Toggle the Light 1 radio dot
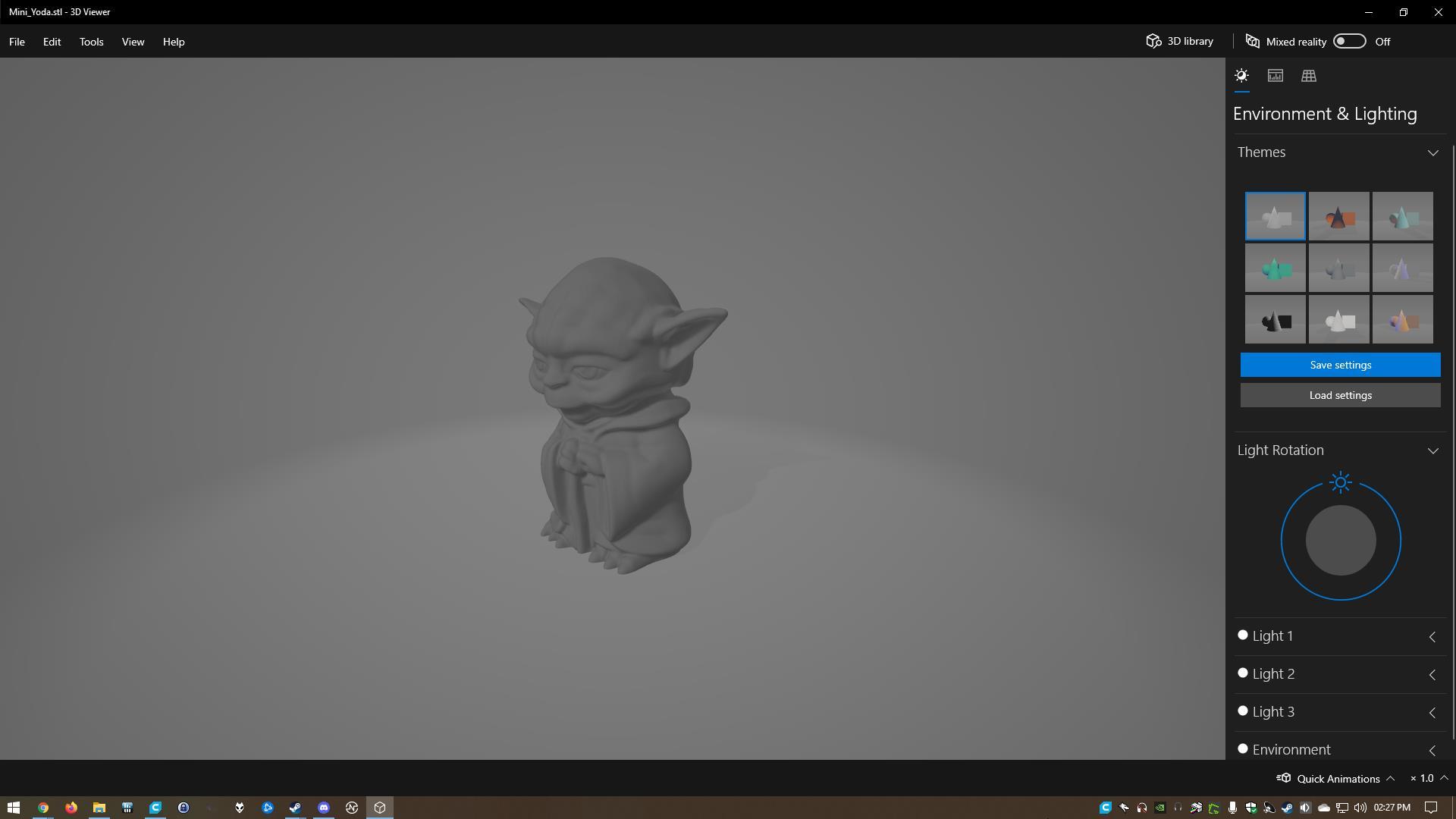Viewport: 1456px width, 819px height. tap(1242, 635)
